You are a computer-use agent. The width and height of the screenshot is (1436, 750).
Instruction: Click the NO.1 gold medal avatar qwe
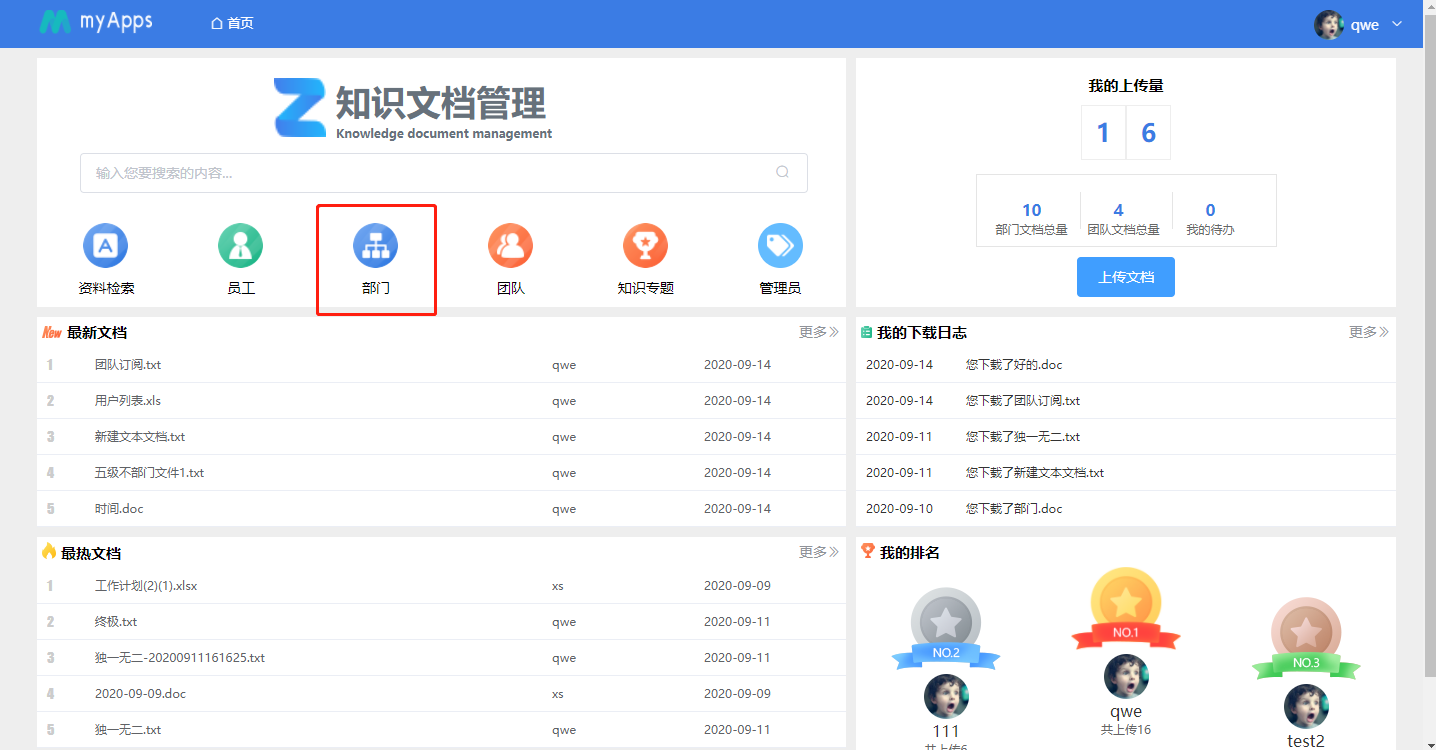(x=1125, y=677)
